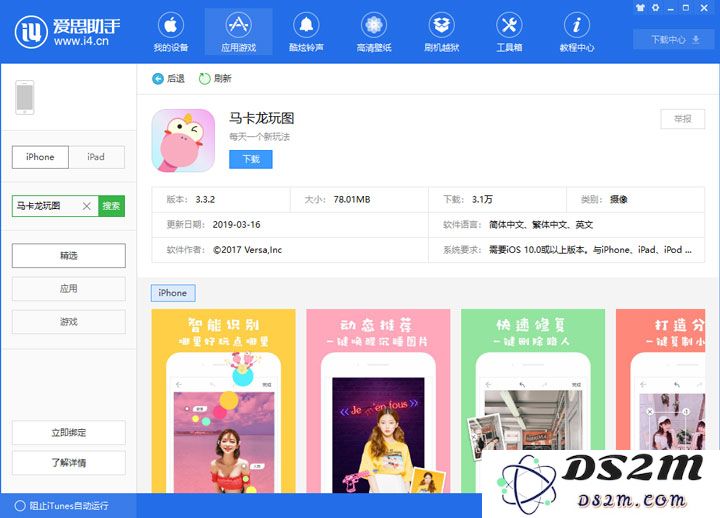Open 智能识别 yellow screenshot
Screen dimensions: 720x518
coord(223,400)
